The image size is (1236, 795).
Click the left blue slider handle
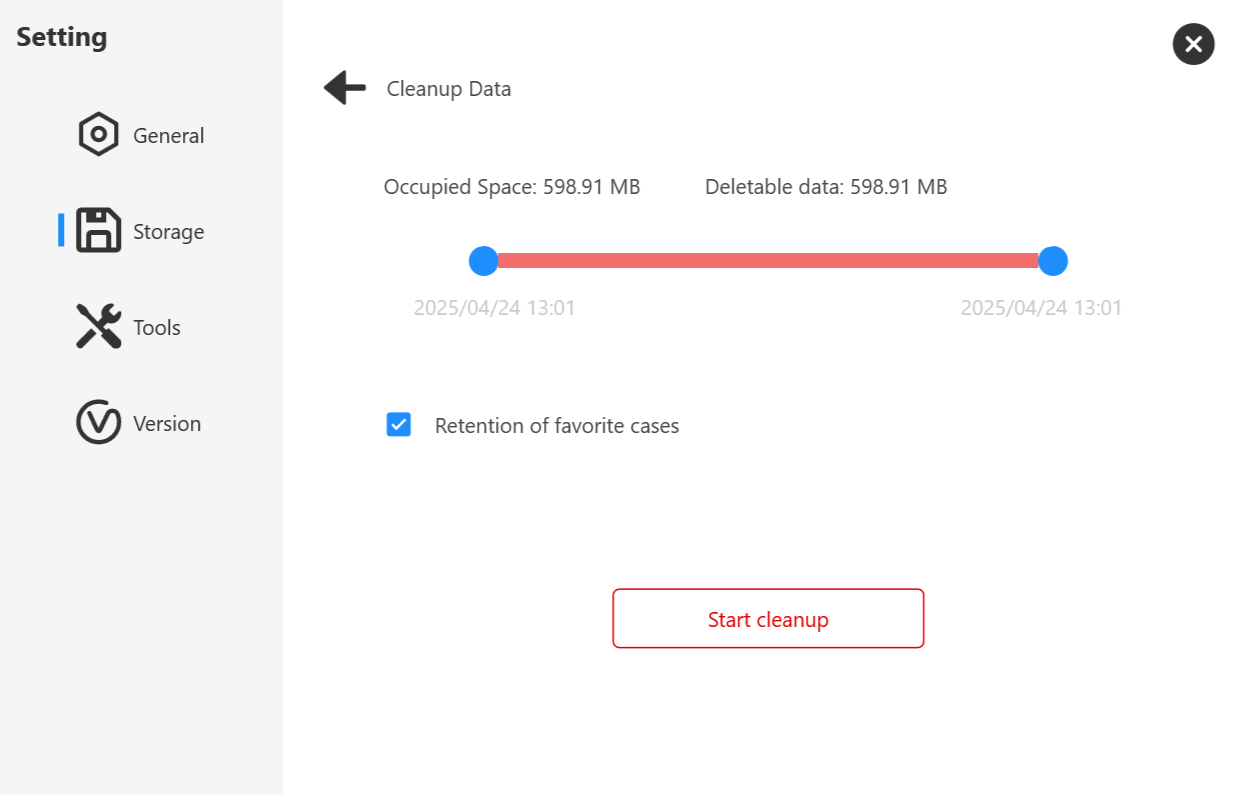(484, 261)
